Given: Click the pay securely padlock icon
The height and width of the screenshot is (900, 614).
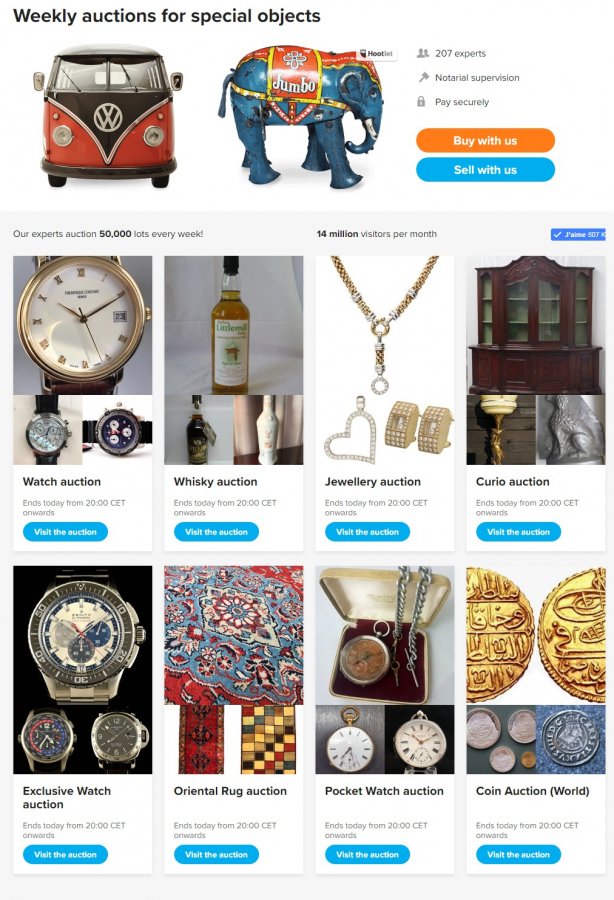Looking at the screenshot, I should 421,102.
